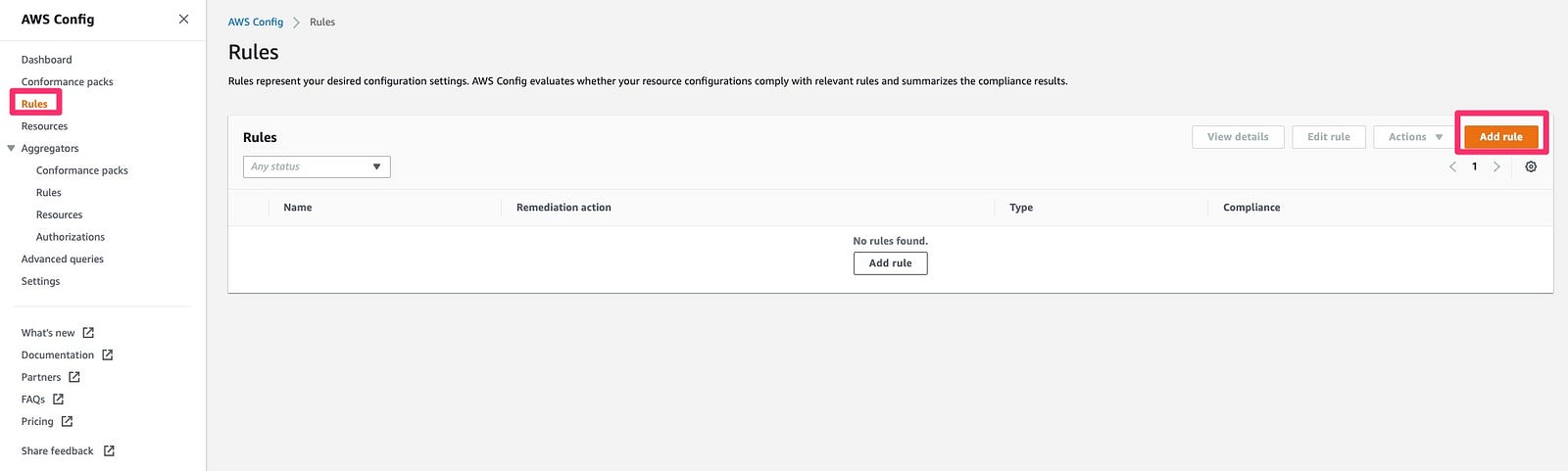Go to previous page arrow
The width and height of the screenshot is (1568, 471).
(1452, 166)
